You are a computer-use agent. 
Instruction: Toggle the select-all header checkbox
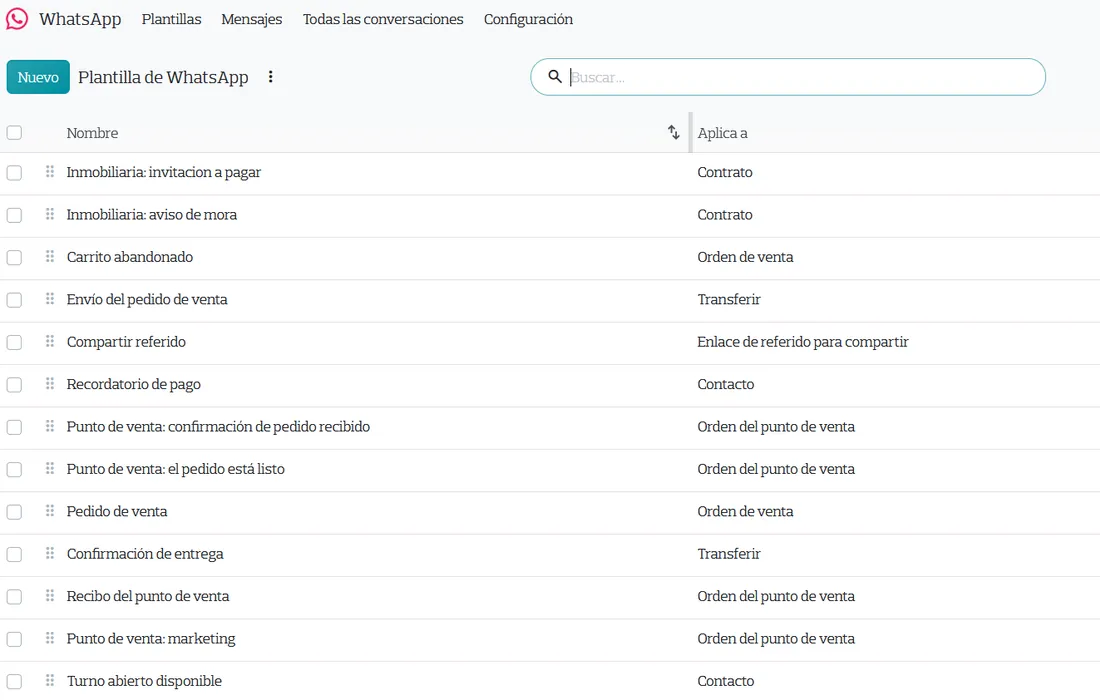click(14, 133)
